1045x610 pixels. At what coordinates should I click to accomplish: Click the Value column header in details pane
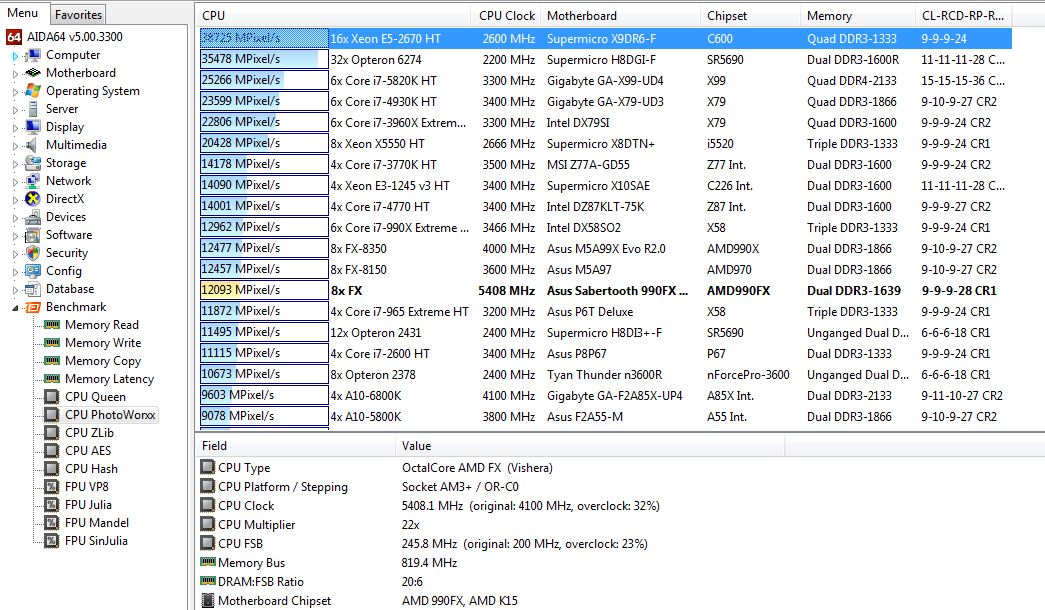[x=590, y=446]
